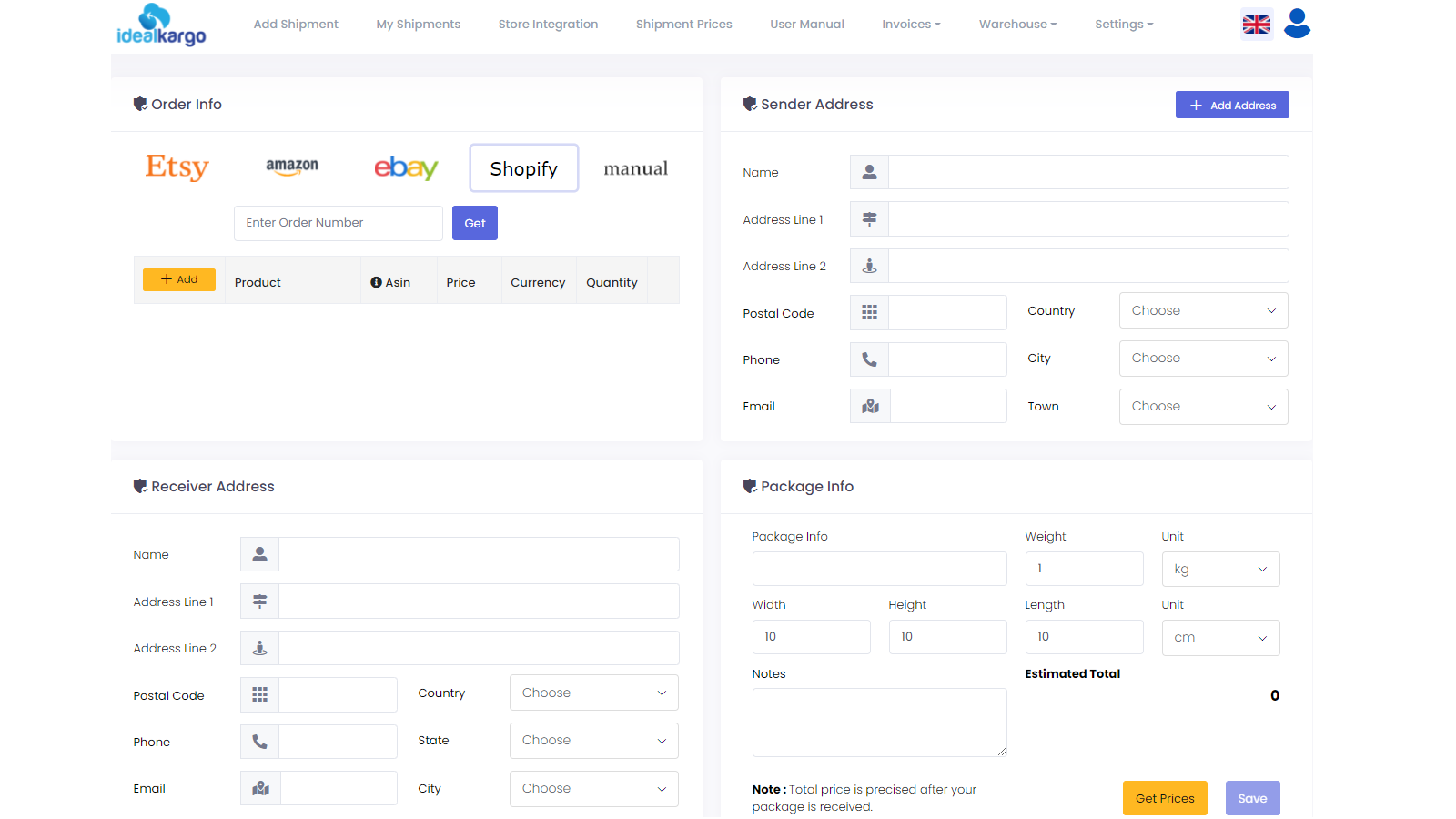Image resolution: width=1456 pixels, height=819 pixels.
Task: Click the Package Info shield icon
Action: pyautogui.click(x=750, y=486)
